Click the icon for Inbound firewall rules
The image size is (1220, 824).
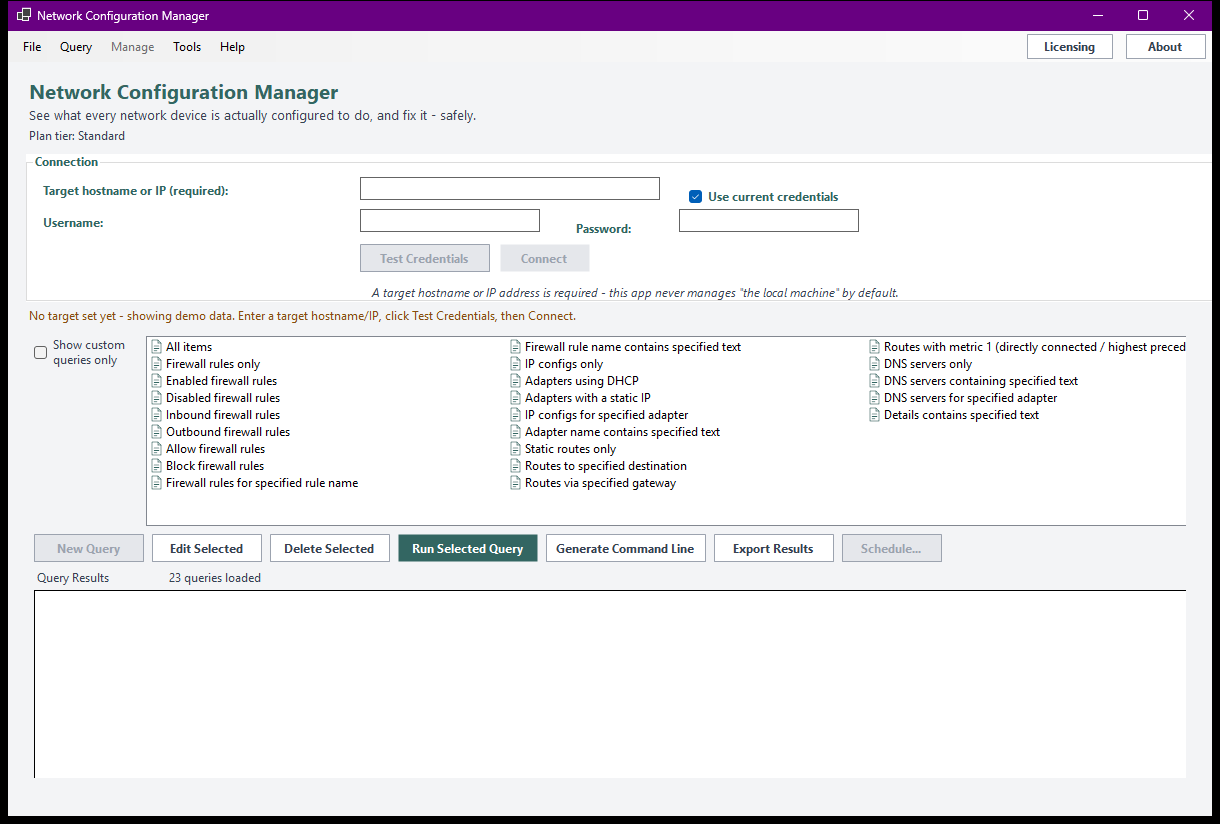(156, 415)
